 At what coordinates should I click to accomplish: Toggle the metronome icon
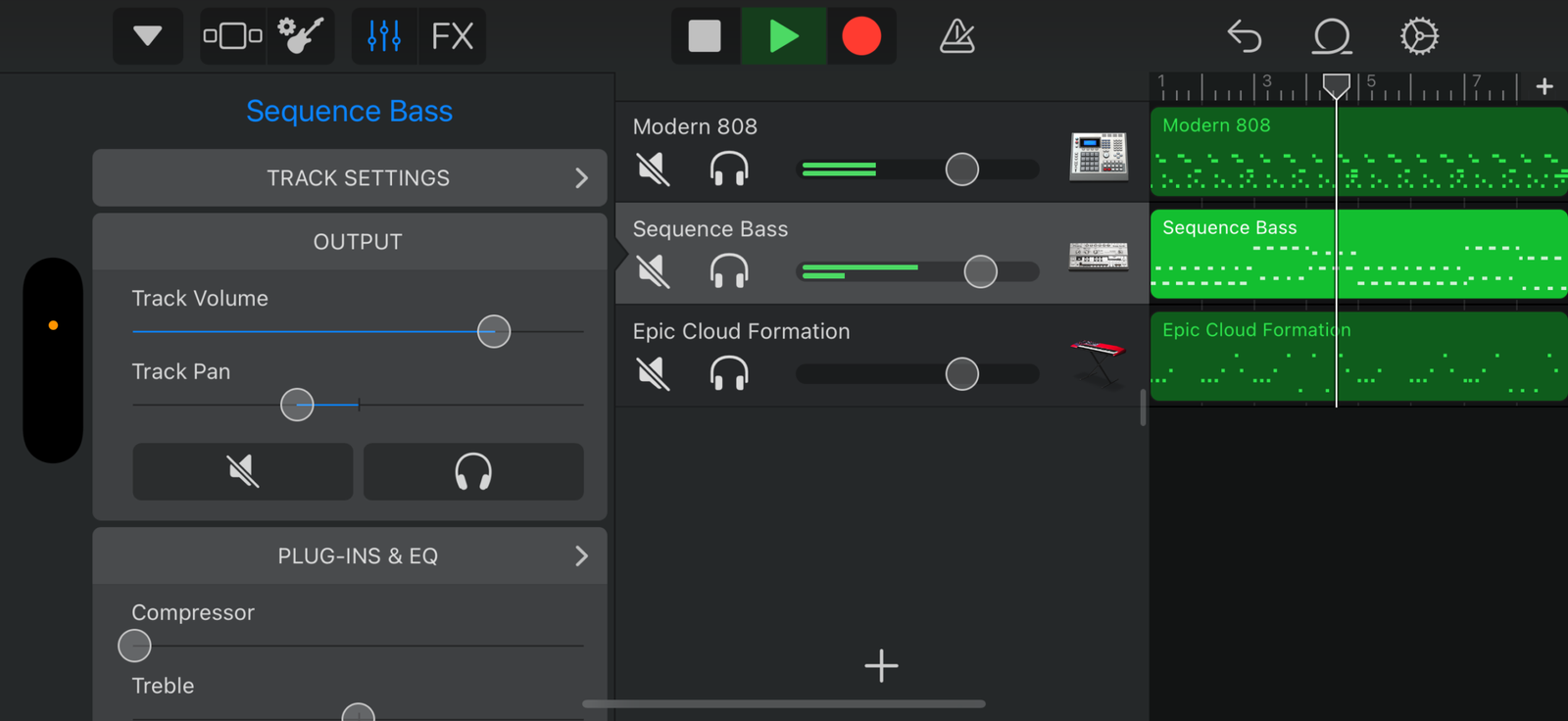click(x=956, y=36)
